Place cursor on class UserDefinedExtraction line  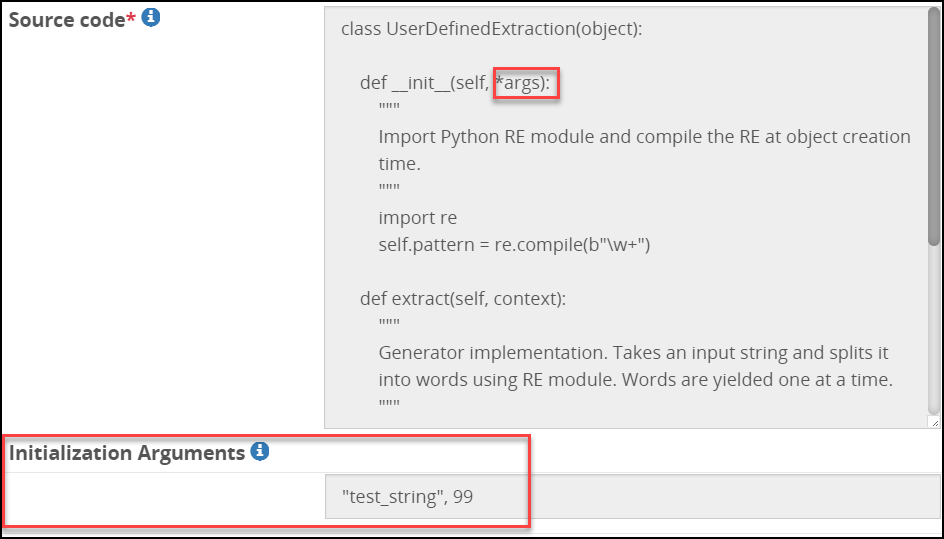(491, 29)
